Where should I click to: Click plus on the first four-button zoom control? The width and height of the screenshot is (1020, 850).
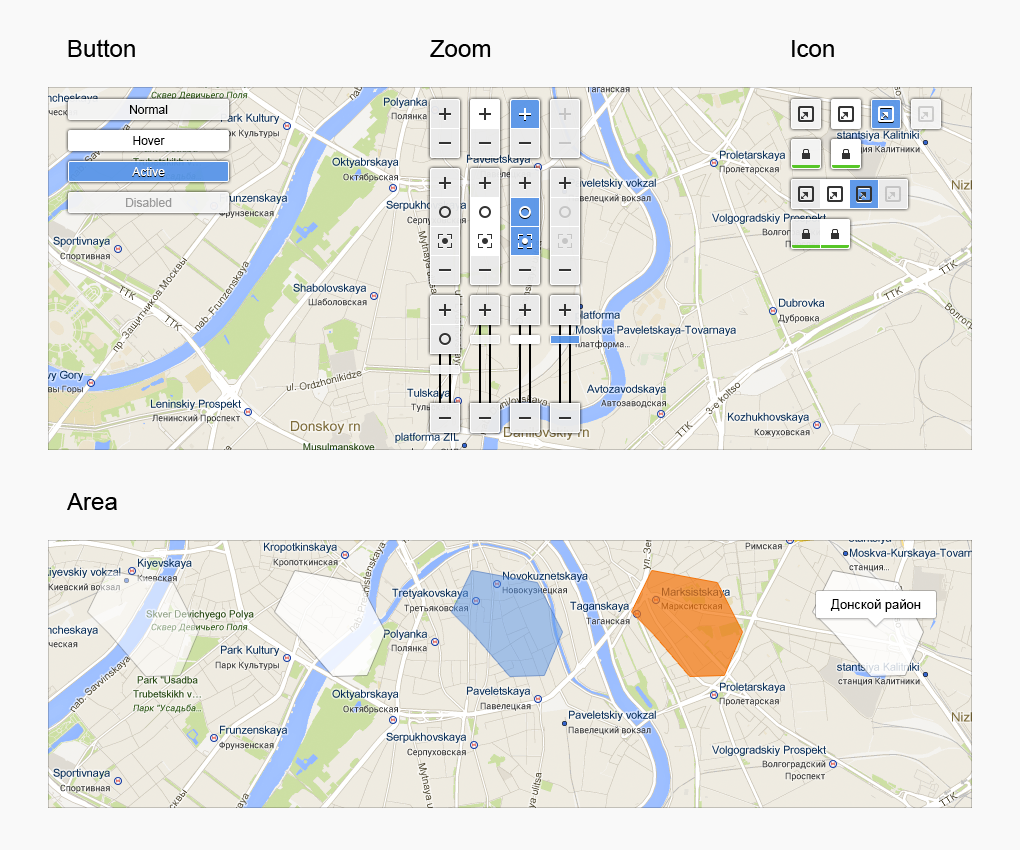point(445,183)
